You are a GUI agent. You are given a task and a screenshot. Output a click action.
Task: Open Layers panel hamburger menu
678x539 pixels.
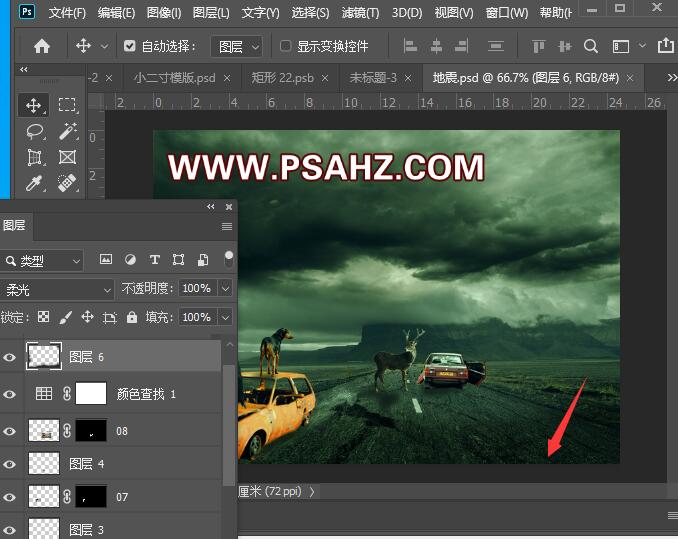[227, 226]
